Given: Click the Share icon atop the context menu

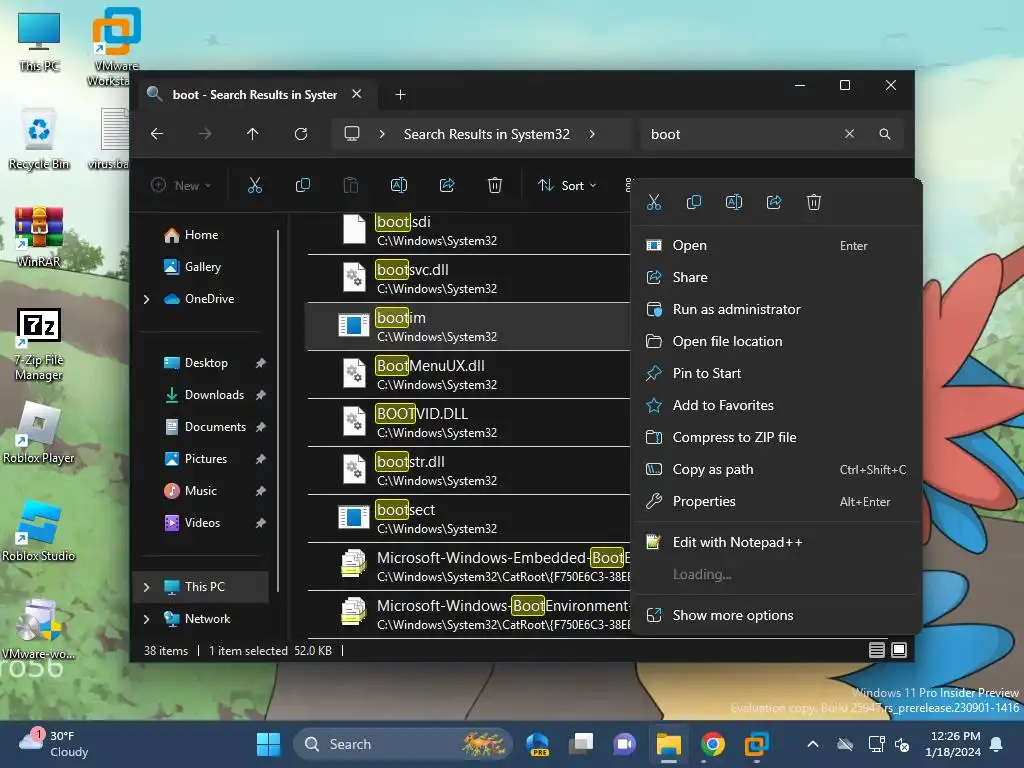Looking at the screenshot, I should [774, 202].
